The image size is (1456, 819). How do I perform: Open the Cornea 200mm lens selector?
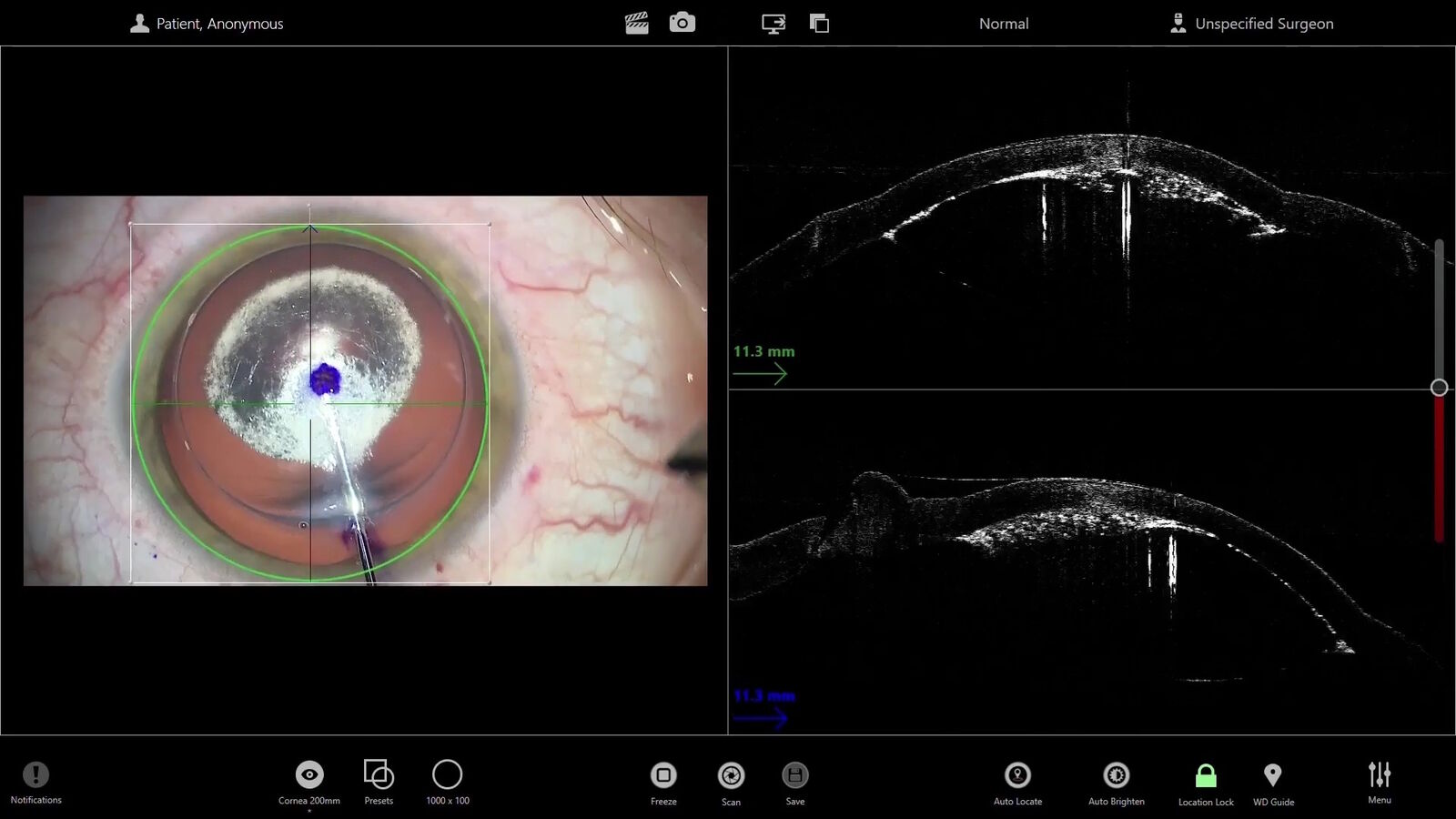pyautogui.click(x=309, y=778)
